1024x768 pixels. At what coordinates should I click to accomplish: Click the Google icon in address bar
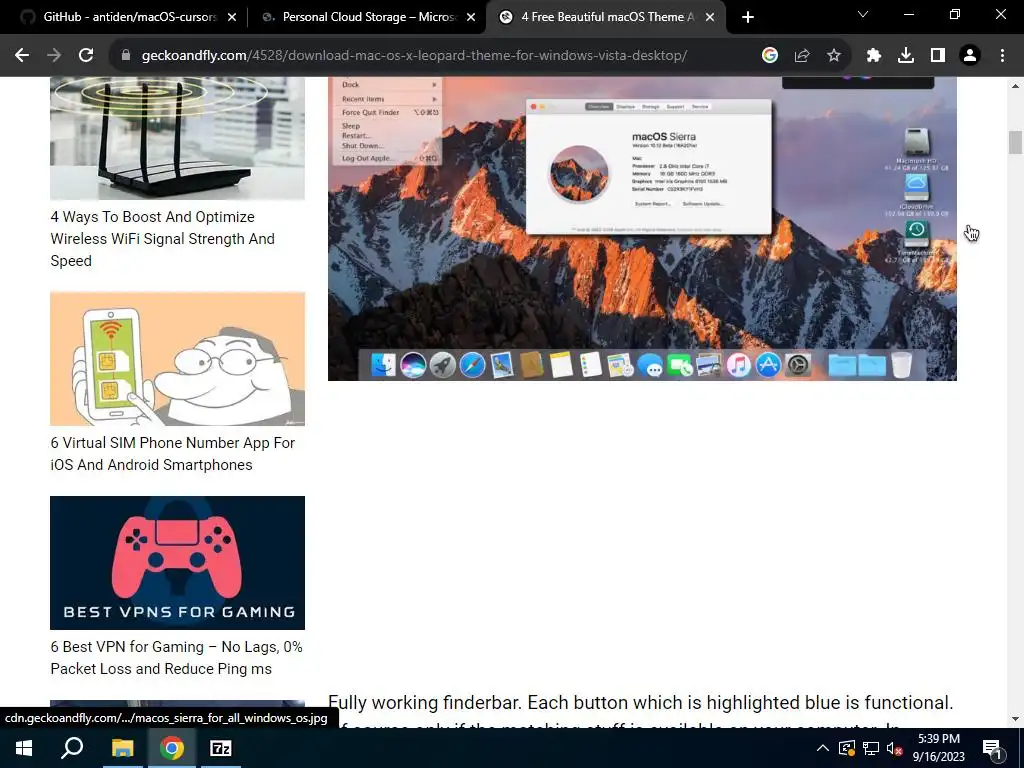point(770,56)
